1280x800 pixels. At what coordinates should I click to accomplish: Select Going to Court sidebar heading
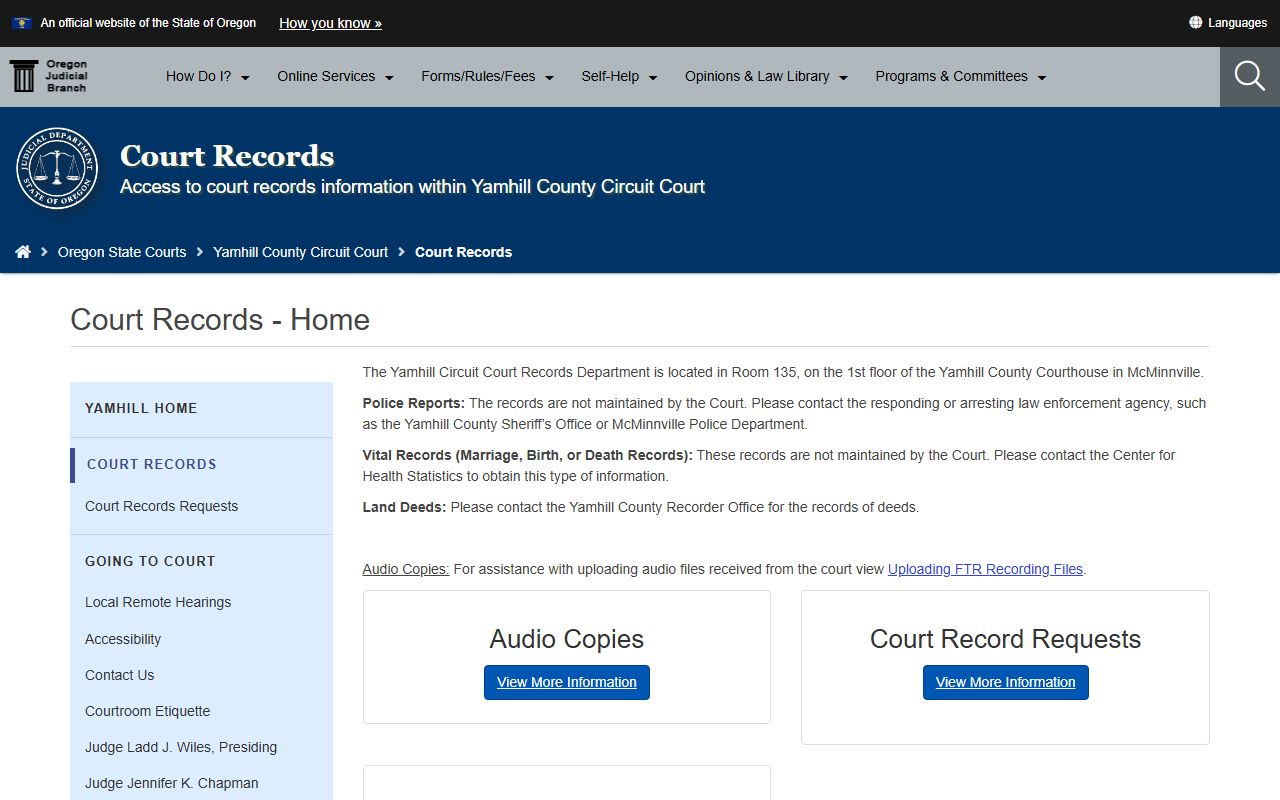(x=150, y=561)
